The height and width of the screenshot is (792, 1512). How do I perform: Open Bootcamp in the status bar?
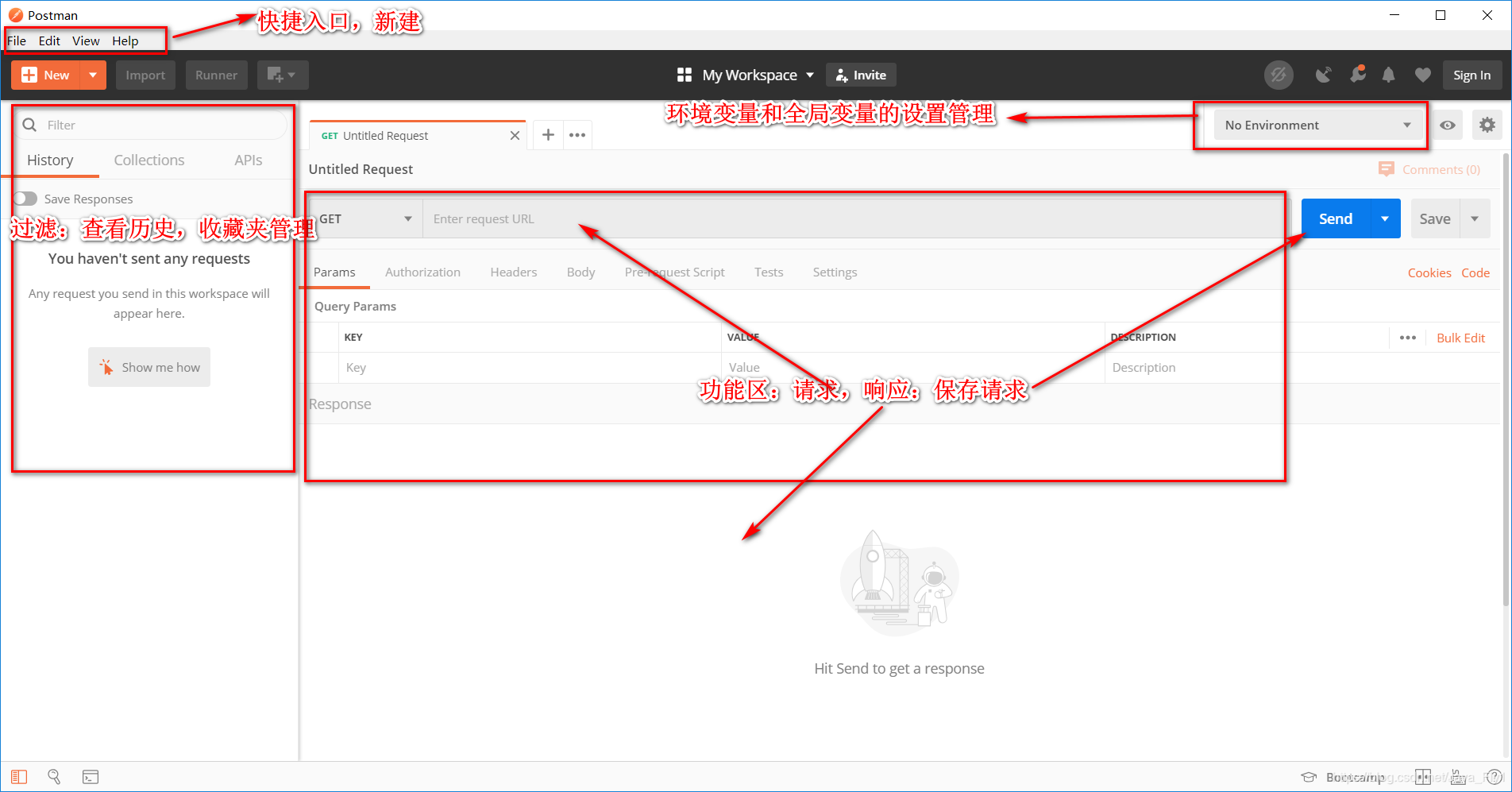pyautogui.click(x=1344, y=777)
